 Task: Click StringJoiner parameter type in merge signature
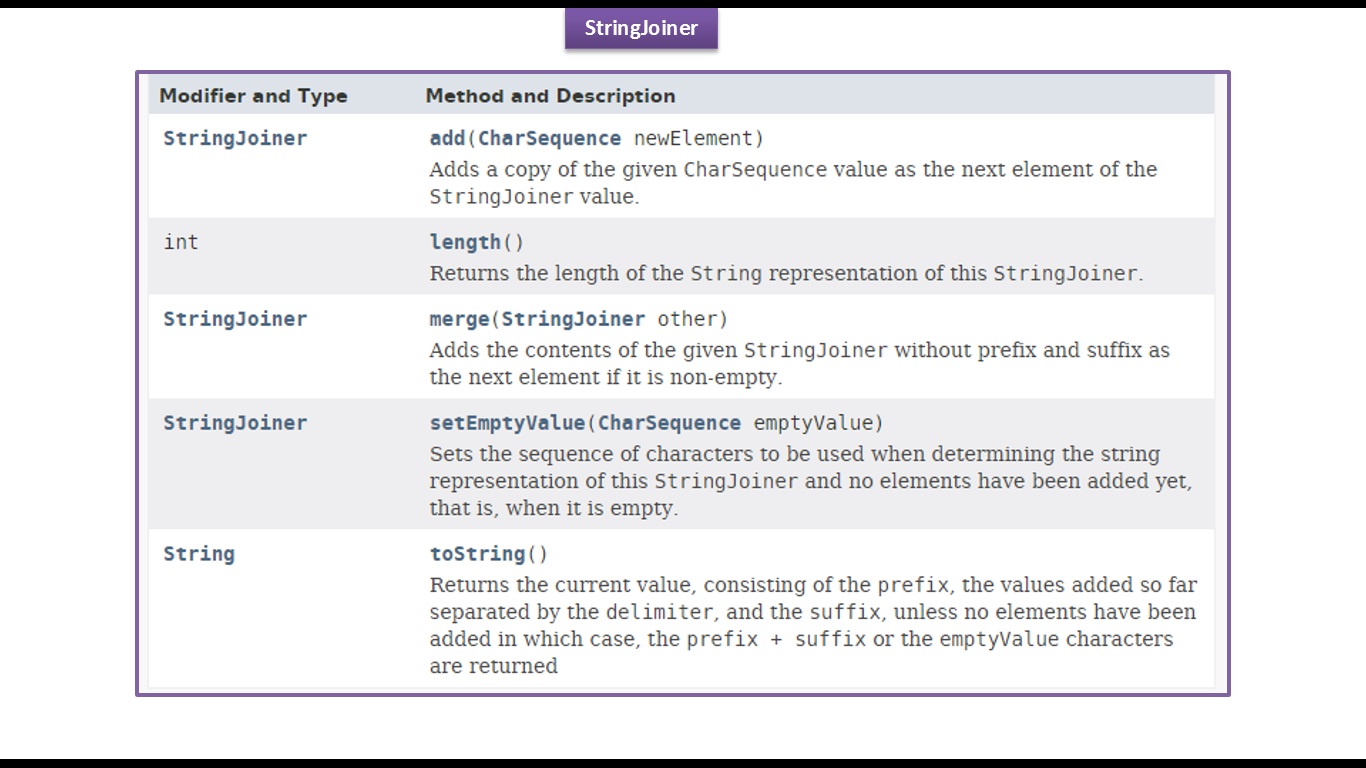[x=573, y=319]
